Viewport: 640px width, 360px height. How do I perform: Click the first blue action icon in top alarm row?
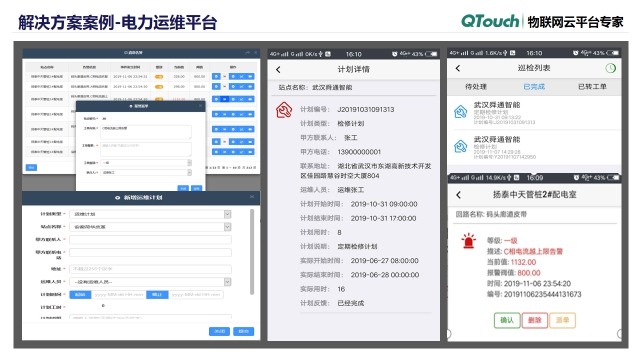216,76
